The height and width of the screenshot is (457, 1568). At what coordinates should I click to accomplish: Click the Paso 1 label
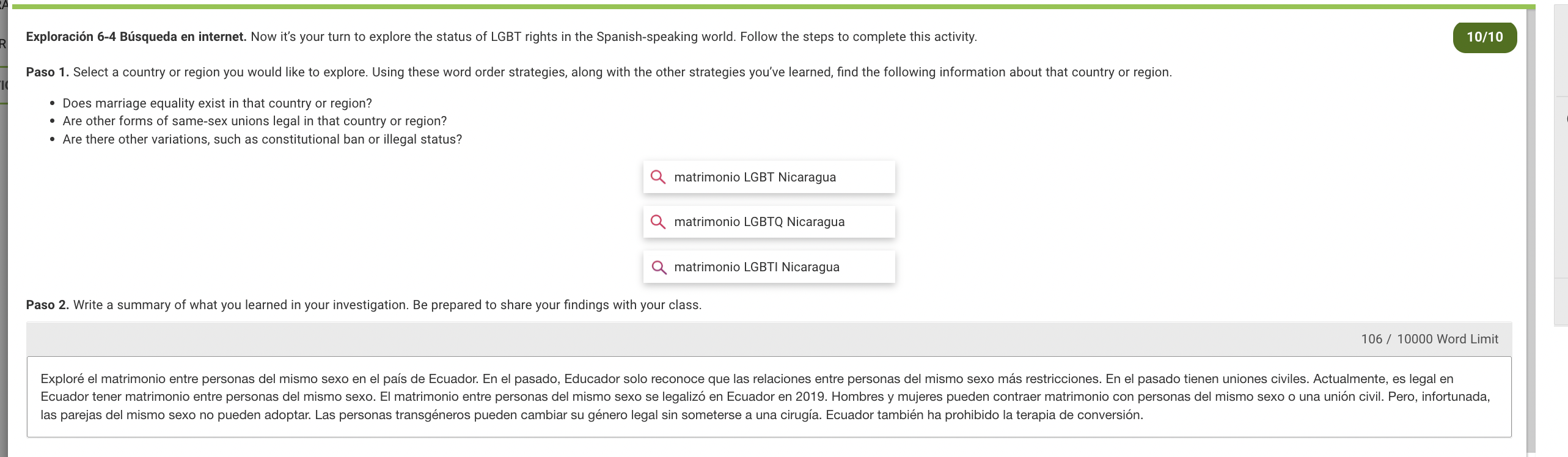[47, 72]
